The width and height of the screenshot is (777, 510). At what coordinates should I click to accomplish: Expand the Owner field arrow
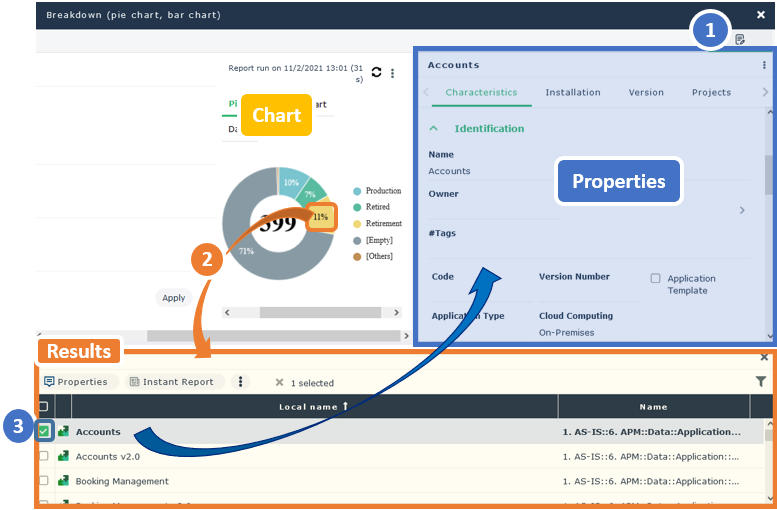[x=741, y=210]
